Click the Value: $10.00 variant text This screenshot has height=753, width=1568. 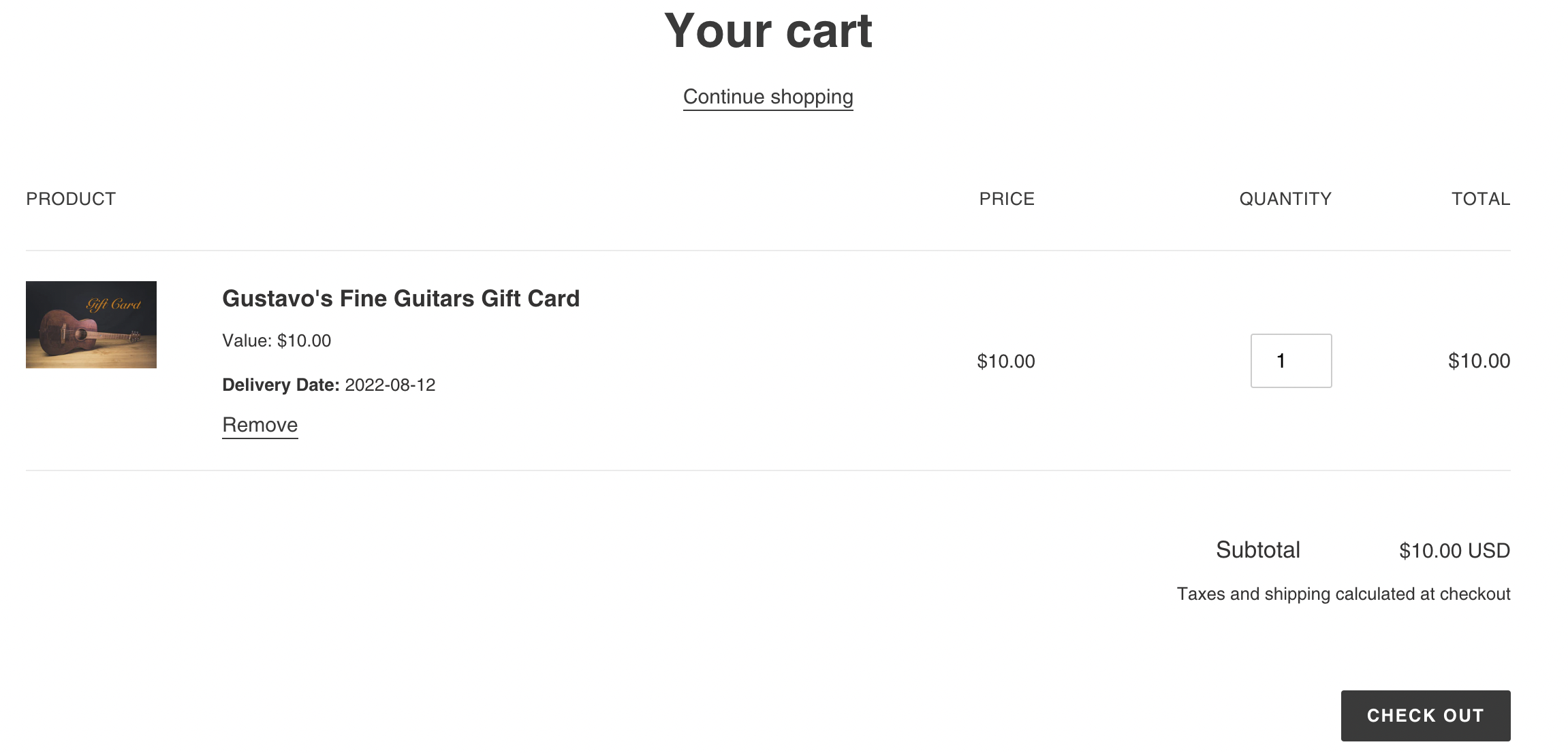pyautogui.click(x=277, y=340)
